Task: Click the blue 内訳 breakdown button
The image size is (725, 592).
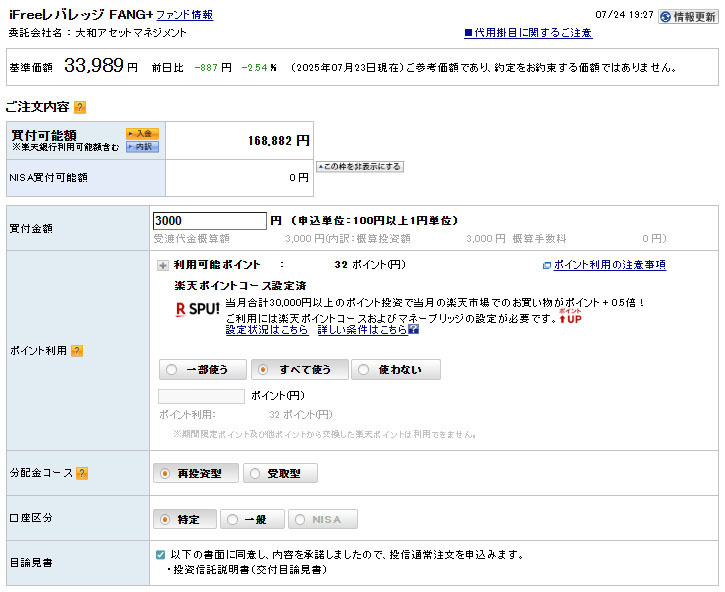Action: click(142, 147)
